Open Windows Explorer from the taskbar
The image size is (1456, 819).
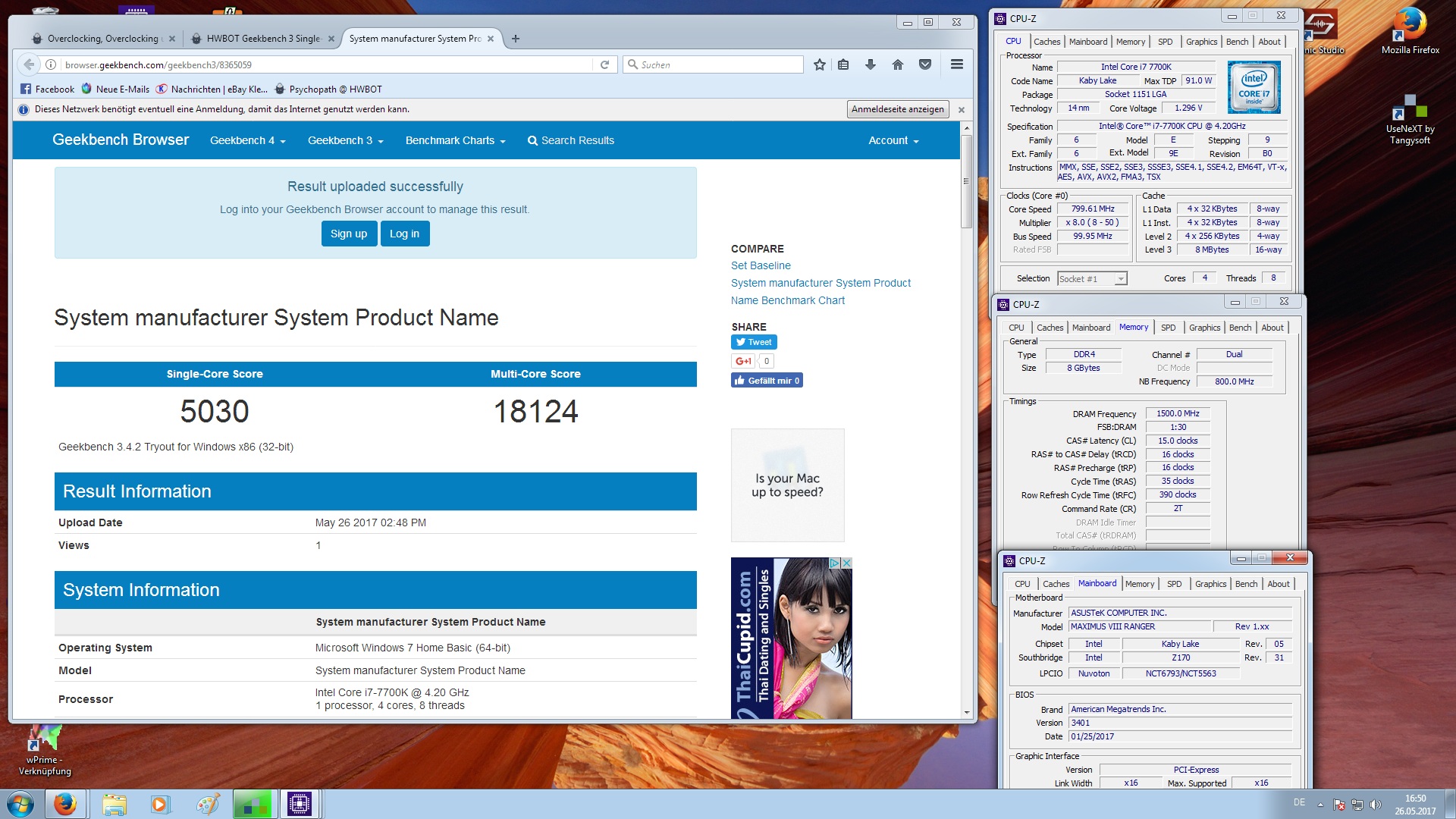(x=114, y=804)
